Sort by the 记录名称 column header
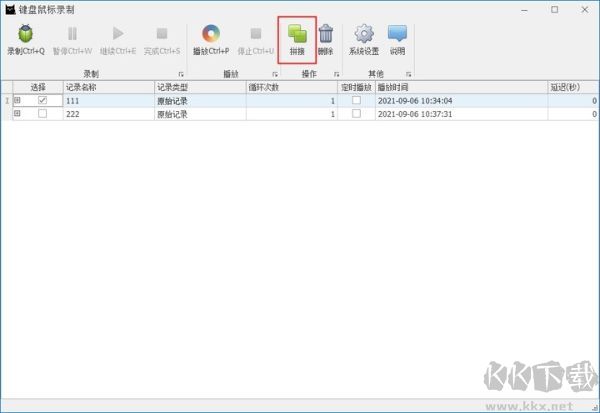The height and width of the screenshot is (413, 600). (109, 87)
